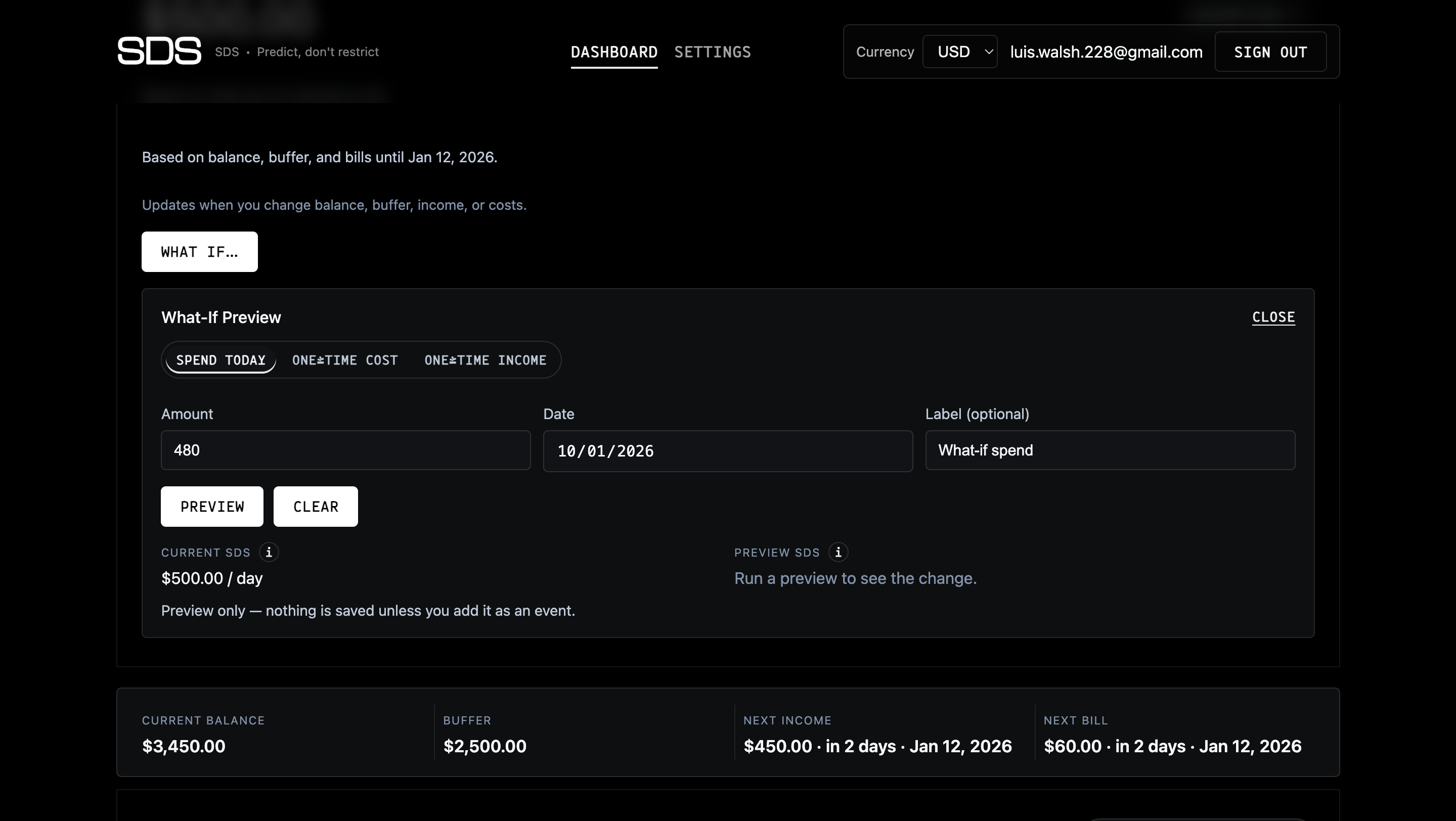Click the What If… button
The width and height of the screenshot is (1456, 821).
tap(200, 251)
